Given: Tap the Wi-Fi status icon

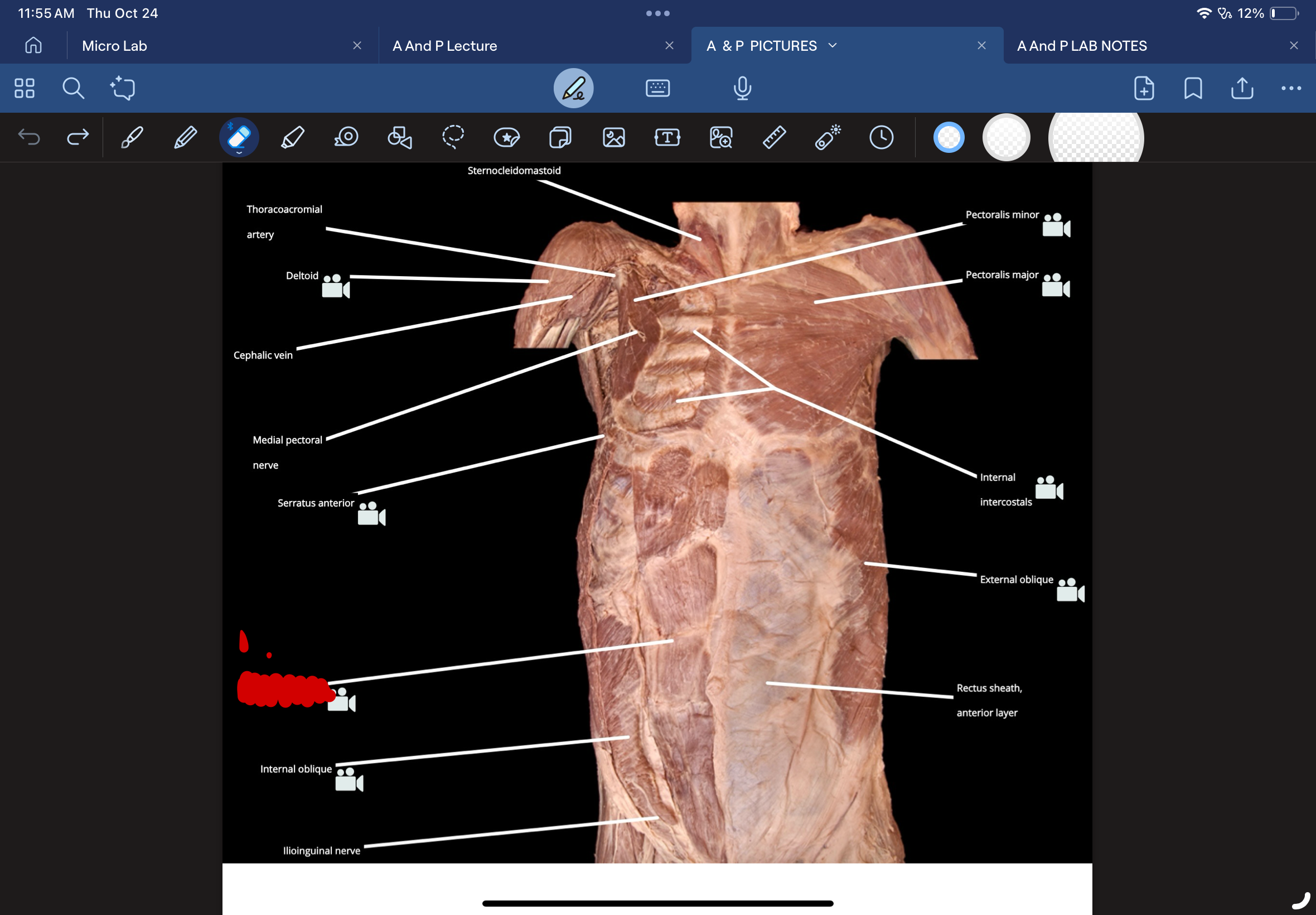Looking at the screenshot, I should pyautogui.click(x=1204, y=13).
